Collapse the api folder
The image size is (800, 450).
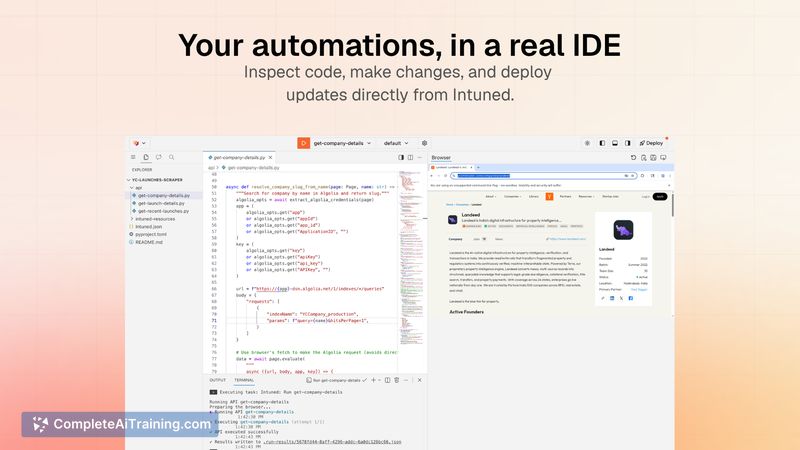coord(136,188)
